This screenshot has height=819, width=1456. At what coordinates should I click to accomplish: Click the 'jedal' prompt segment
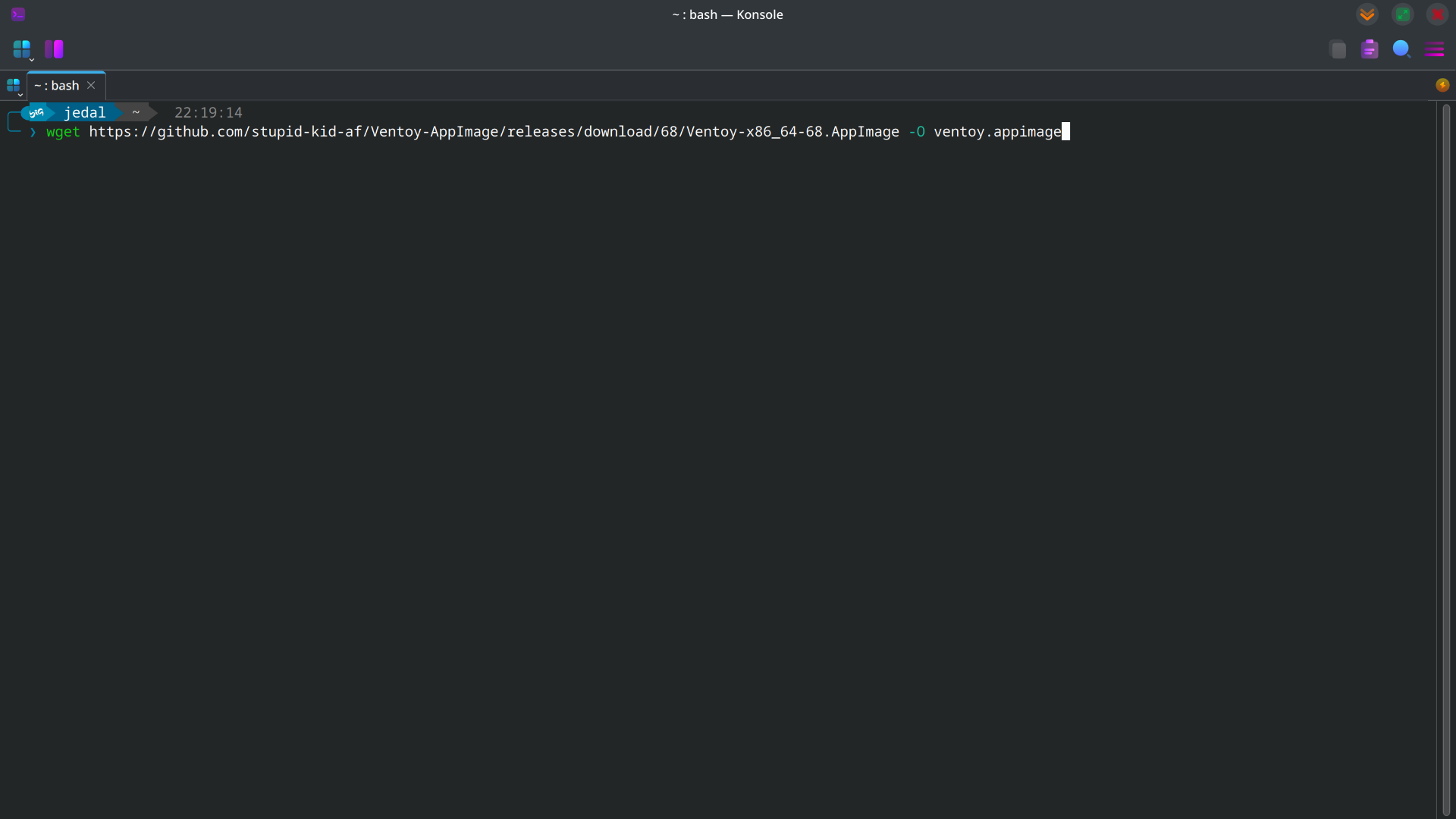[84, 112]
